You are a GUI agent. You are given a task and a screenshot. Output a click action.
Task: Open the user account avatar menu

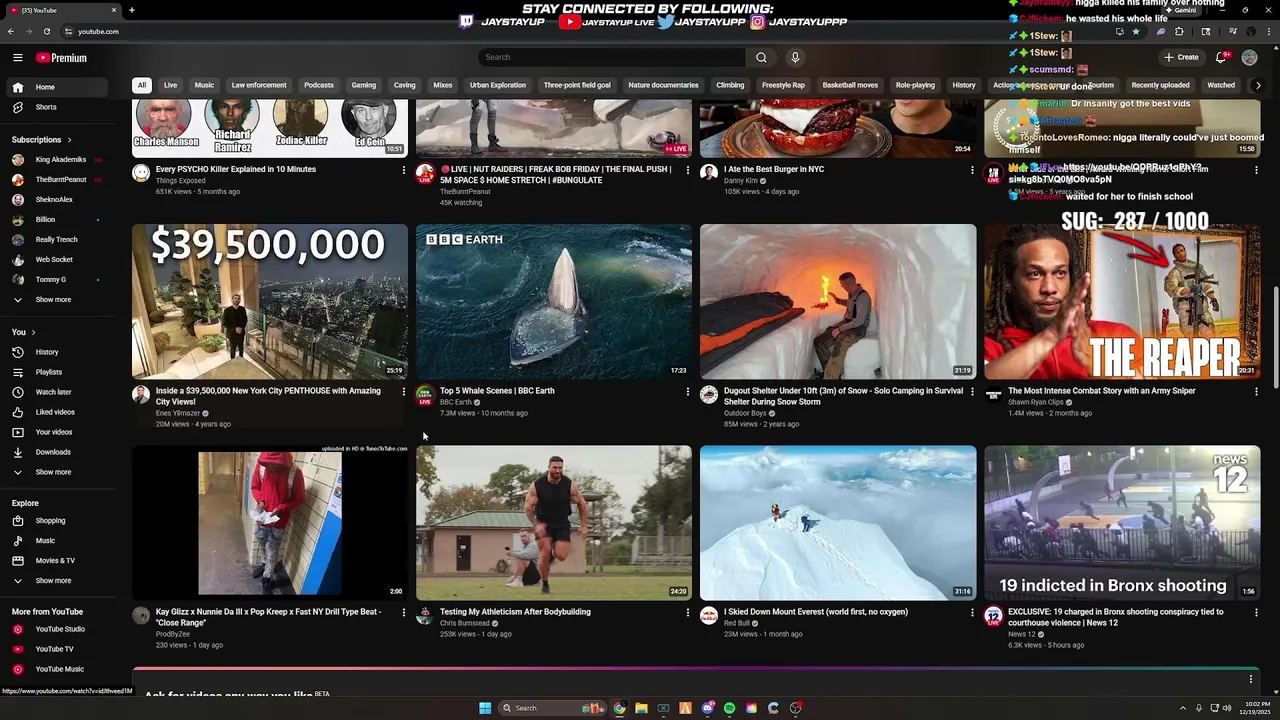[x=1249, y=57]
